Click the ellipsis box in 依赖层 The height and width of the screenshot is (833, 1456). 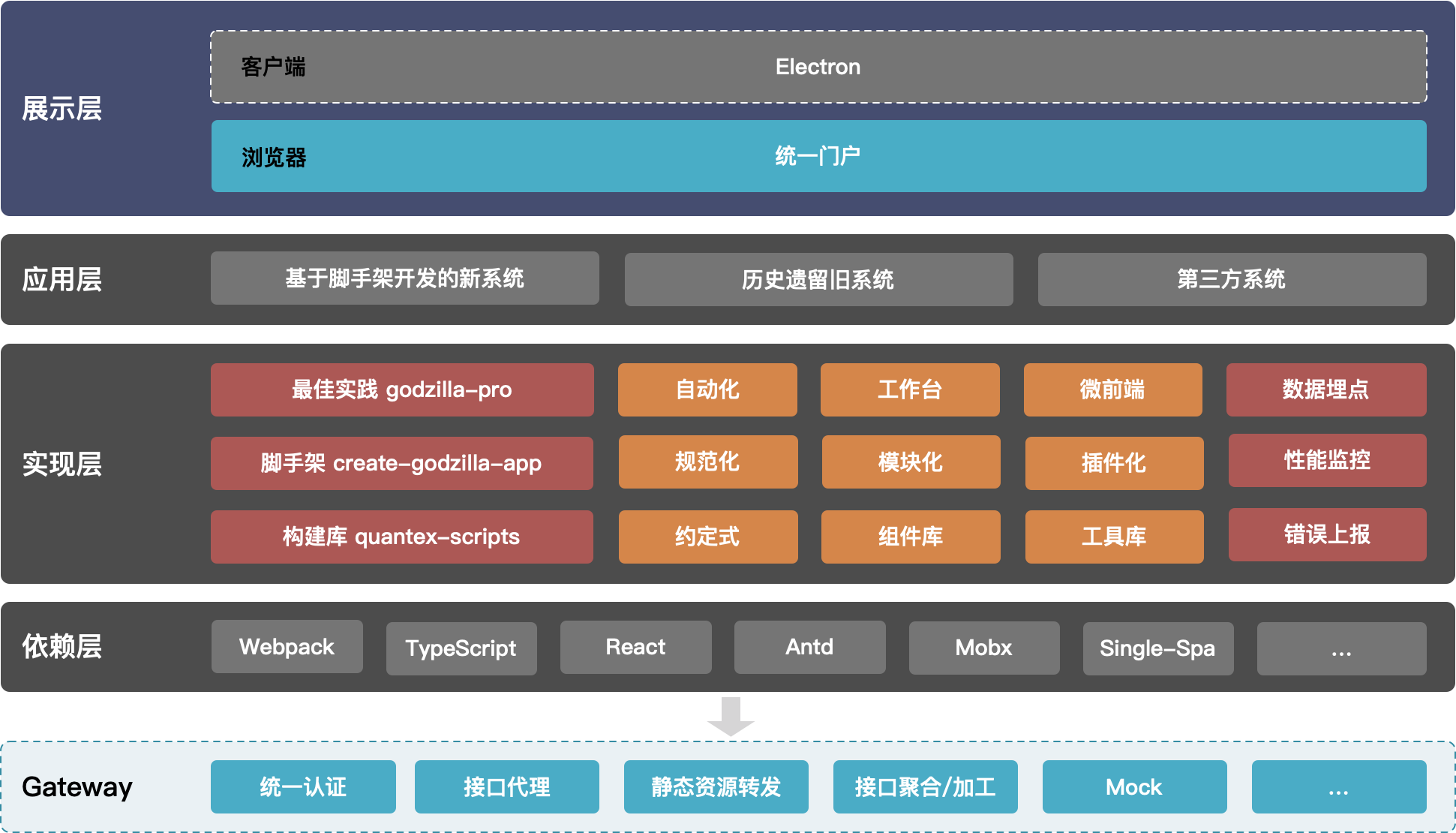pyautogui.click(x=1342, y=648)
